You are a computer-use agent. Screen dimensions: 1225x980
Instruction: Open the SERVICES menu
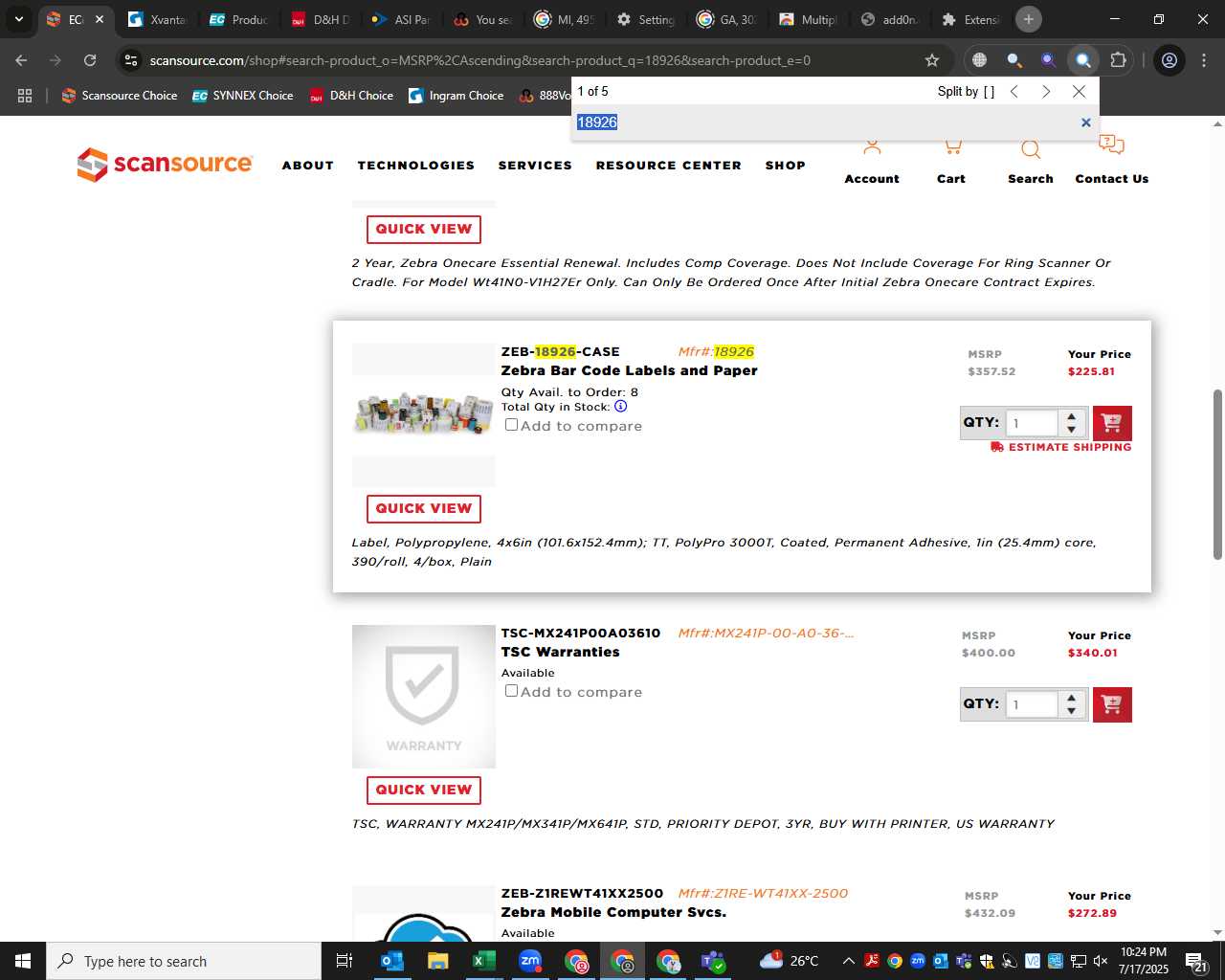click(535, 166)
